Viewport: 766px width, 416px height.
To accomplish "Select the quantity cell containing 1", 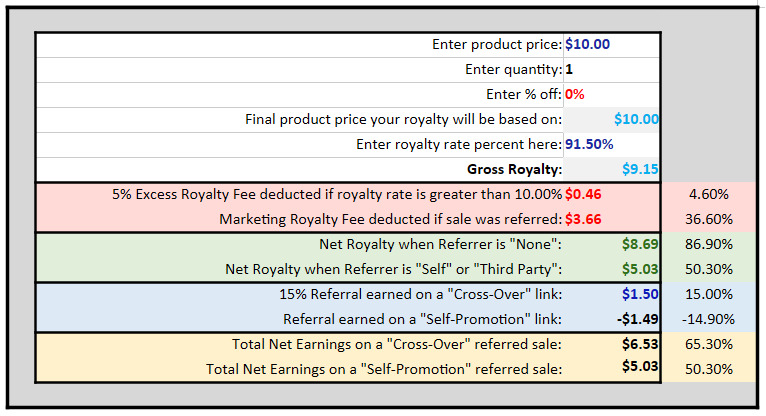I will coord(611,70).
